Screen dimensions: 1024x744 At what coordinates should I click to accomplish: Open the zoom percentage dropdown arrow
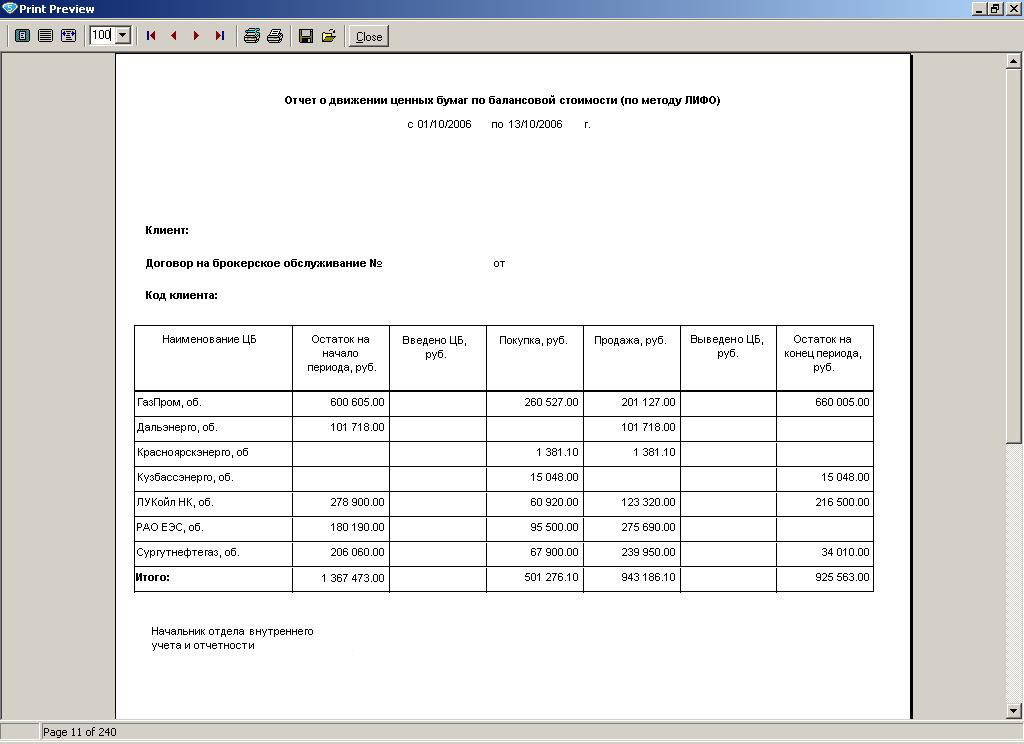click(x=123, y=35)
